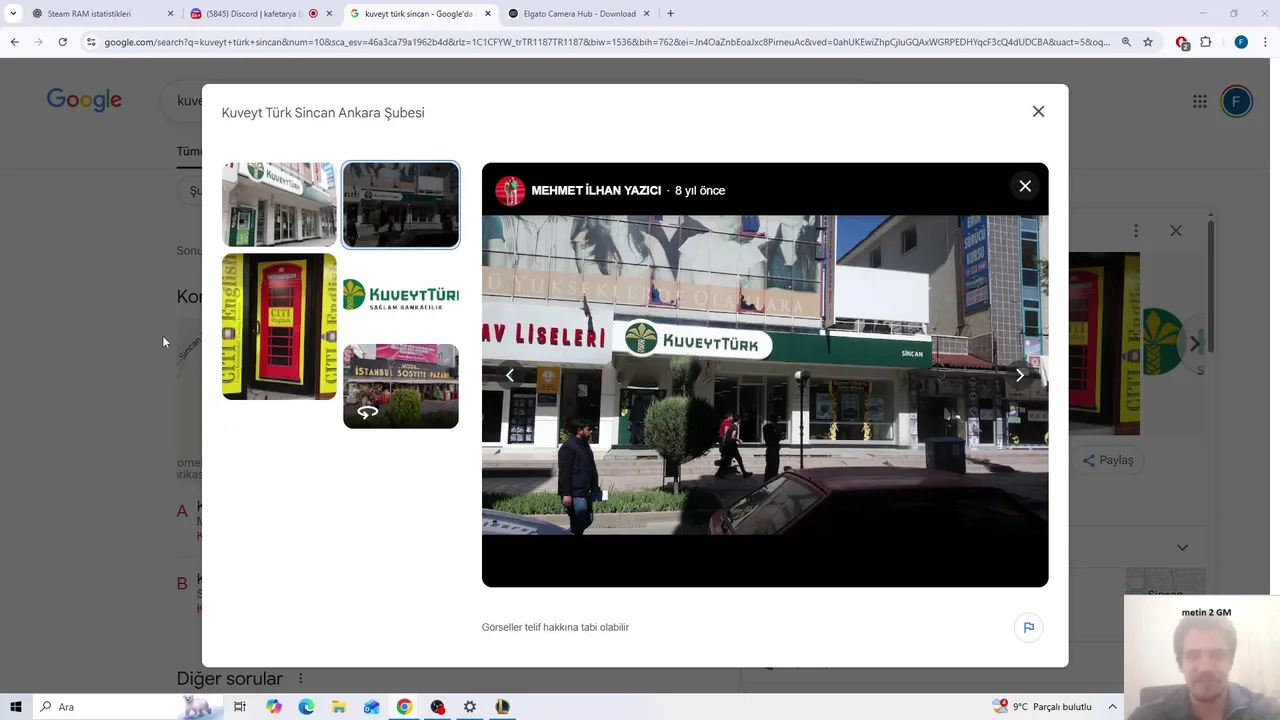The height and width of the screenshot is (720, 1280).
Task: Open League of Legends taskbar icon
Action: coord(502,707)
